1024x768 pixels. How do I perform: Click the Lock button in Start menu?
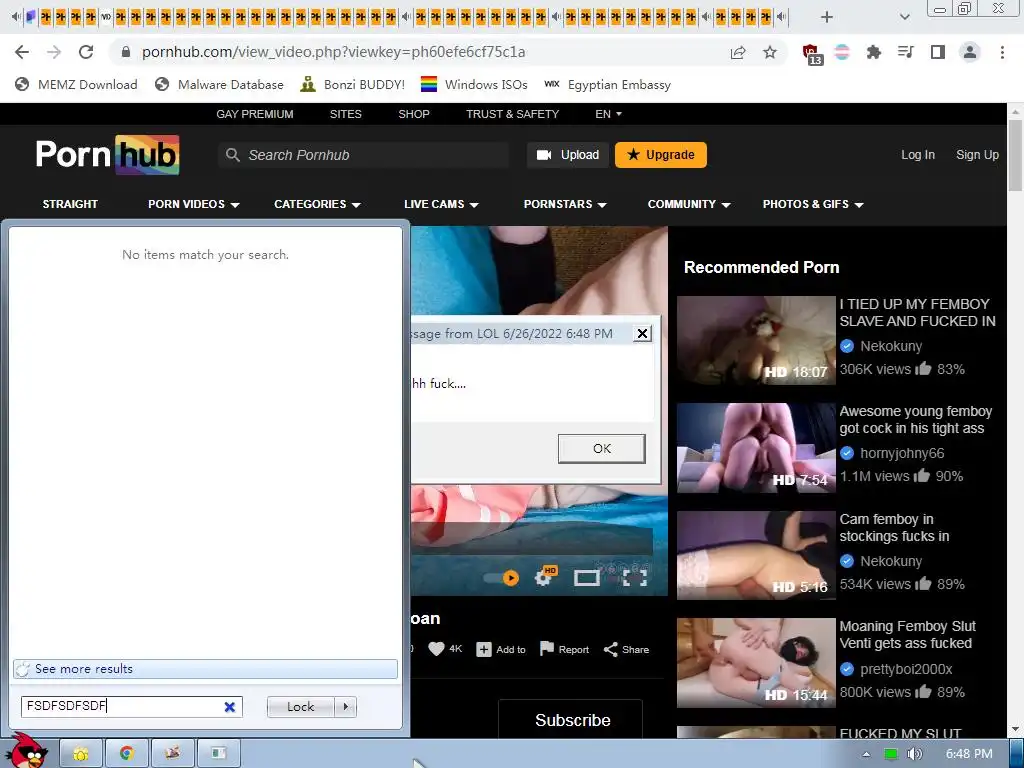(x=300, y=707)
